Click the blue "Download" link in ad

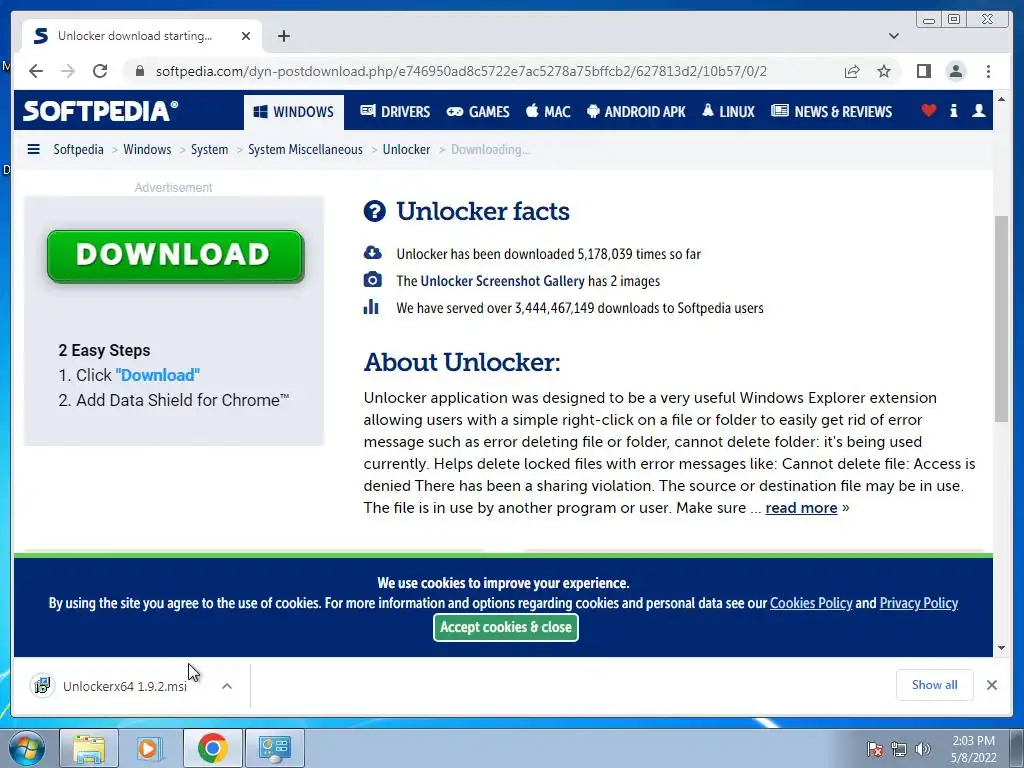[157, 376]
